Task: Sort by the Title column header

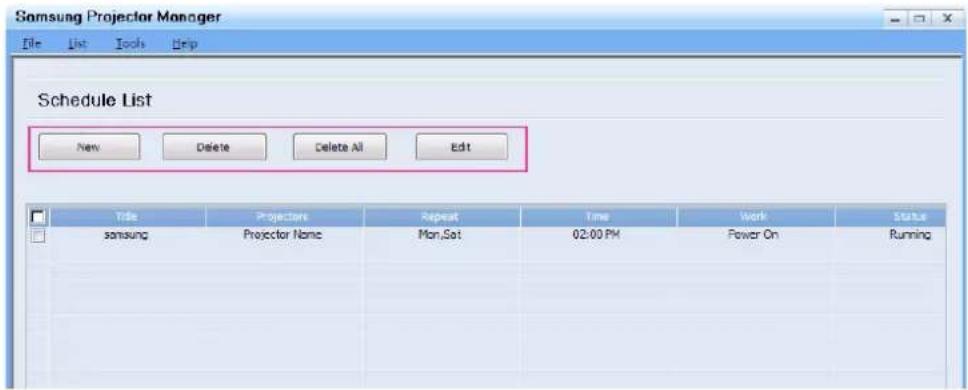Action: (x=128, y=217)
